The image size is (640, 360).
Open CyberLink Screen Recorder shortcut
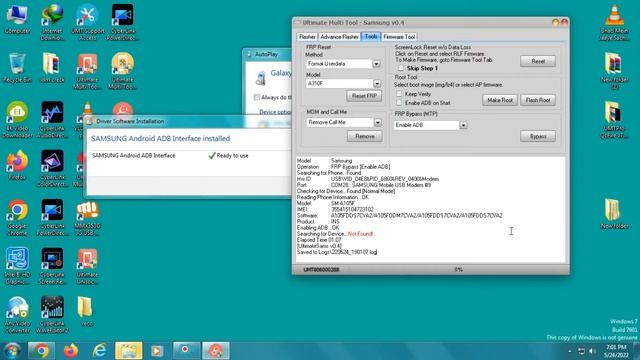click(52, 266)
